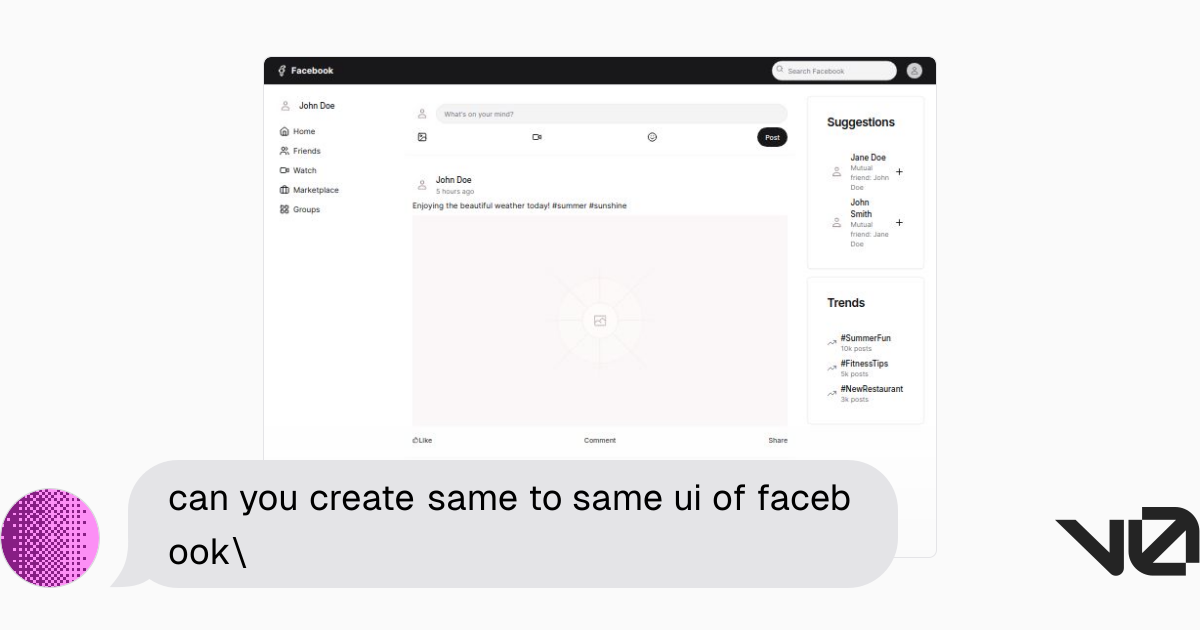Open the profile avatar in top bar
This screenshot has width=1200, height=630.
coord(914,71)
